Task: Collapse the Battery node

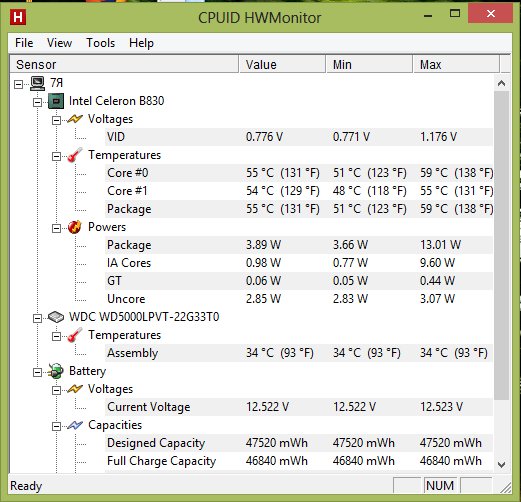Action: click(37, 372)
